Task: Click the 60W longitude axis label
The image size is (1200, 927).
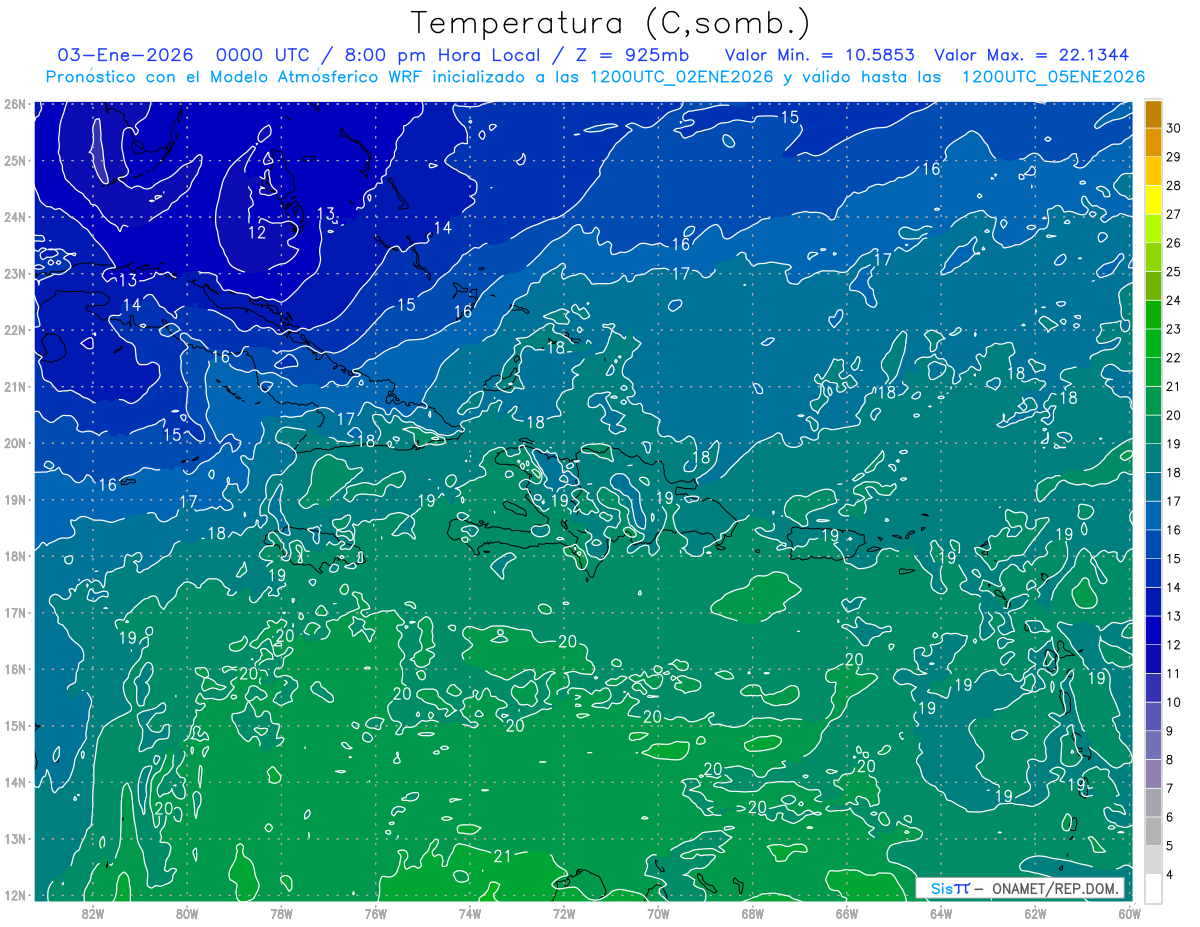Action: 1129,913
